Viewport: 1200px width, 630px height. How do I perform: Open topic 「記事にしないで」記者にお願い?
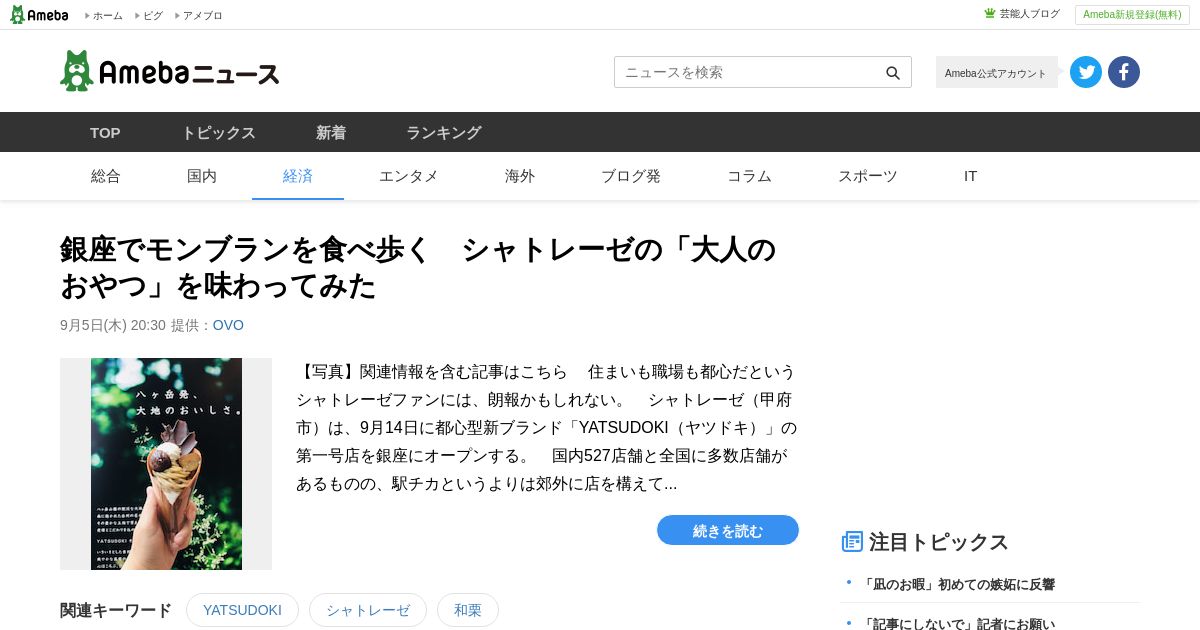pos(958,624)
